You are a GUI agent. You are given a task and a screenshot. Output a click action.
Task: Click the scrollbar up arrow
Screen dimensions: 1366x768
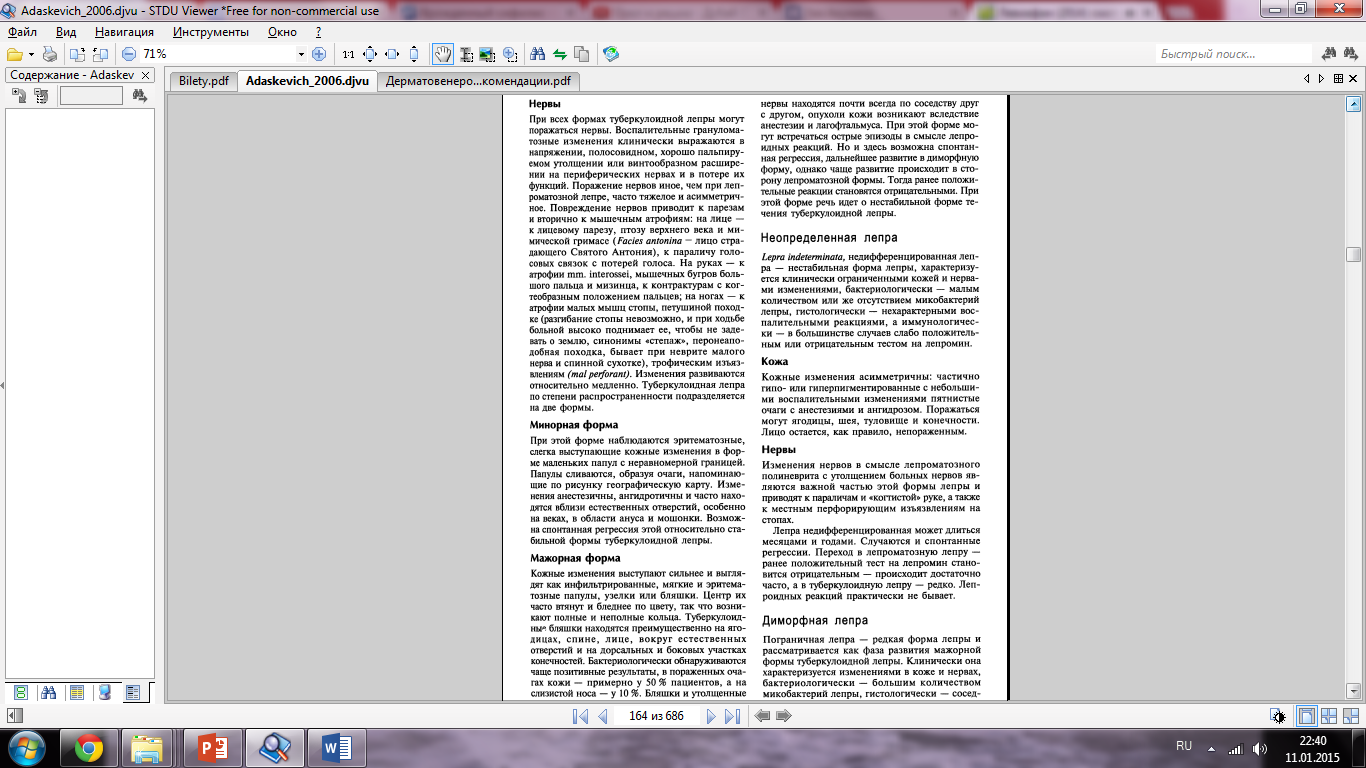[x=1354, y=103]
